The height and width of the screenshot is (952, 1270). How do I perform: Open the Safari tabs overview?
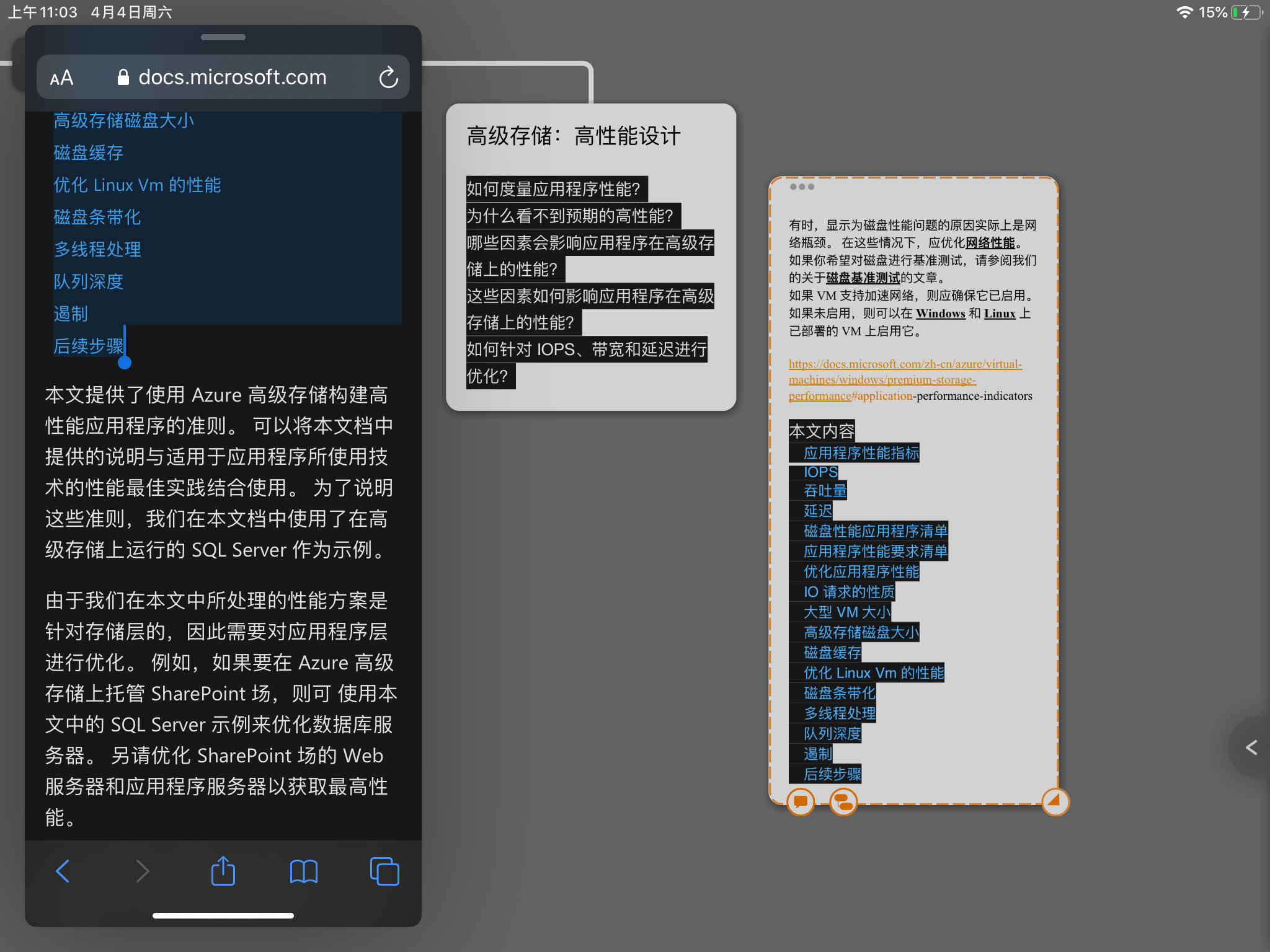(x=384, y=871)
